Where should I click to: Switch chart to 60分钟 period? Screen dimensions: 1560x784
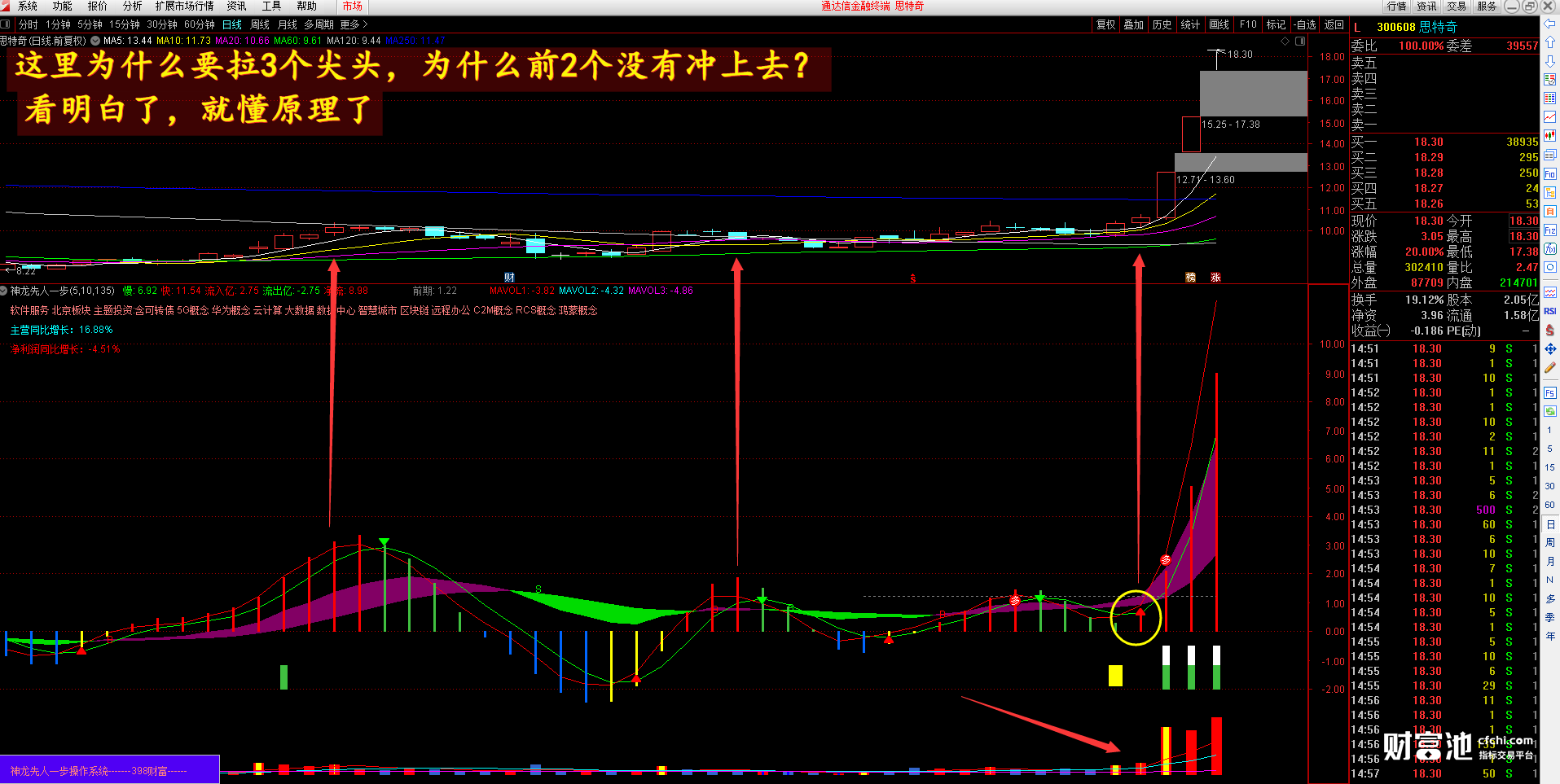200,24
